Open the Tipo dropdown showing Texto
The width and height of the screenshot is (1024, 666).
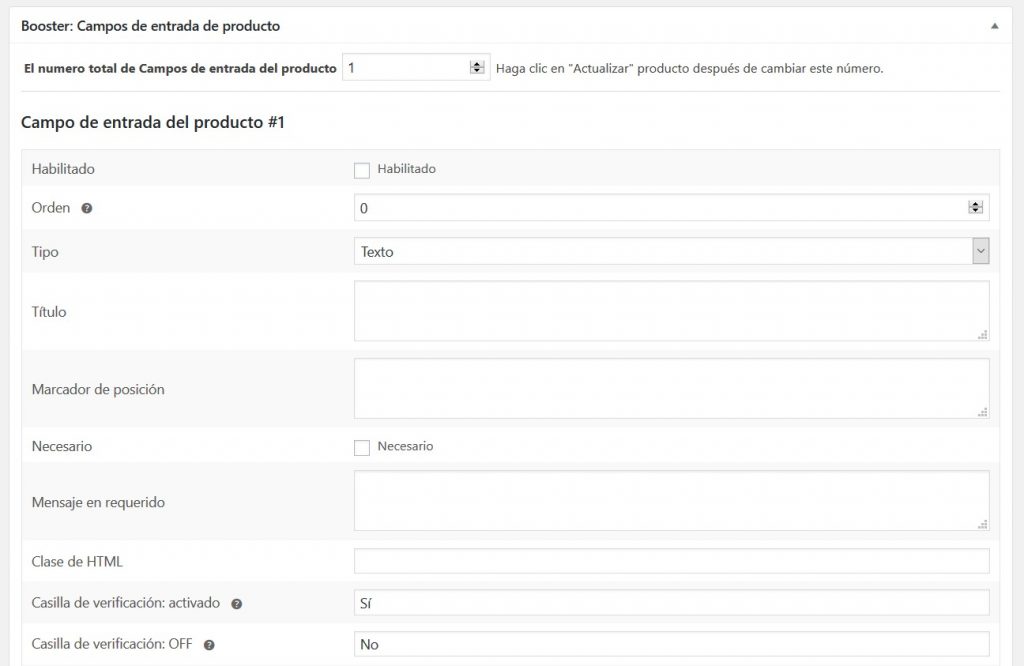[x=671, y=252]
